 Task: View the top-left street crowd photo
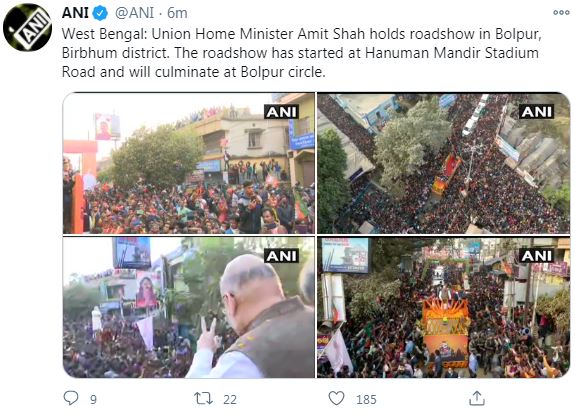188,163
